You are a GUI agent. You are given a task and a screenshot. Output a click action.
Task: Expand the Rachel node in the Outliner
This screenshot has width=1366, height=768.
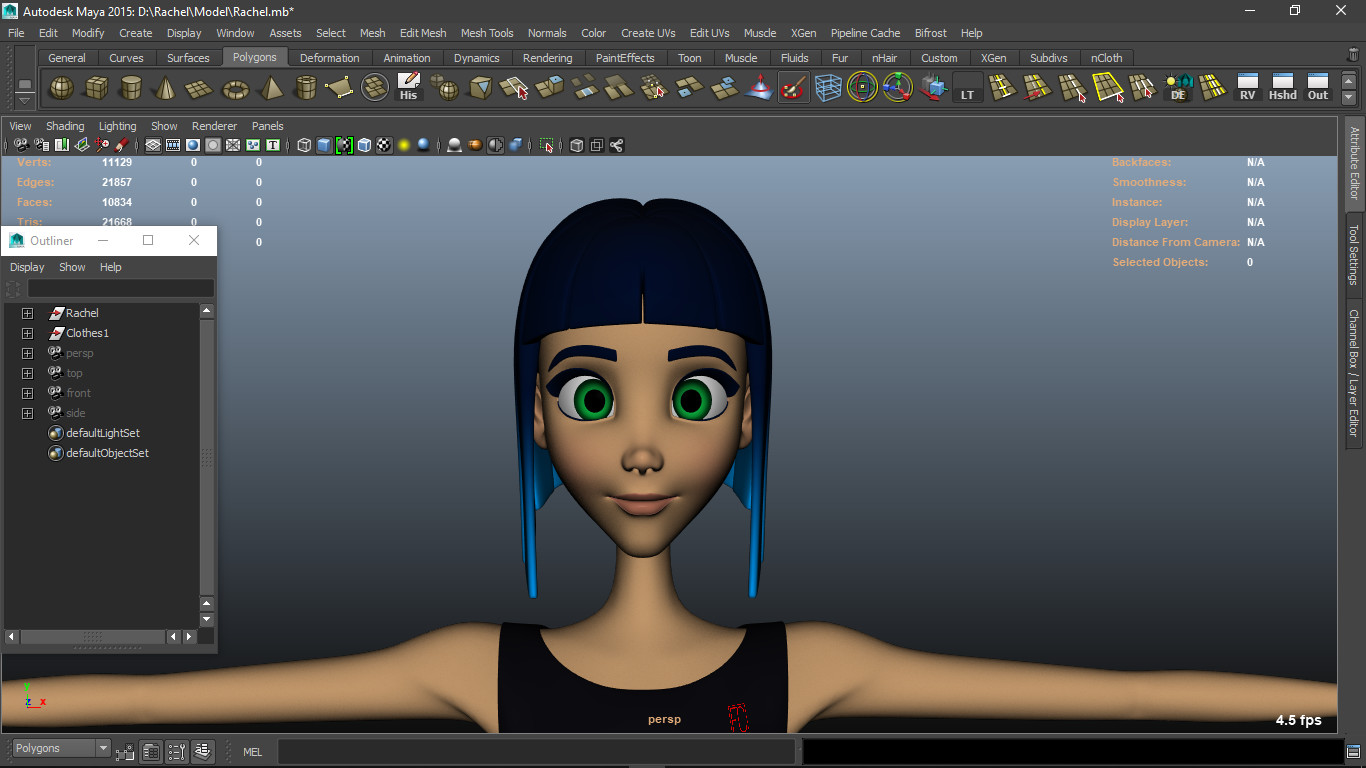pyautogui.click(x=26, y=312)
